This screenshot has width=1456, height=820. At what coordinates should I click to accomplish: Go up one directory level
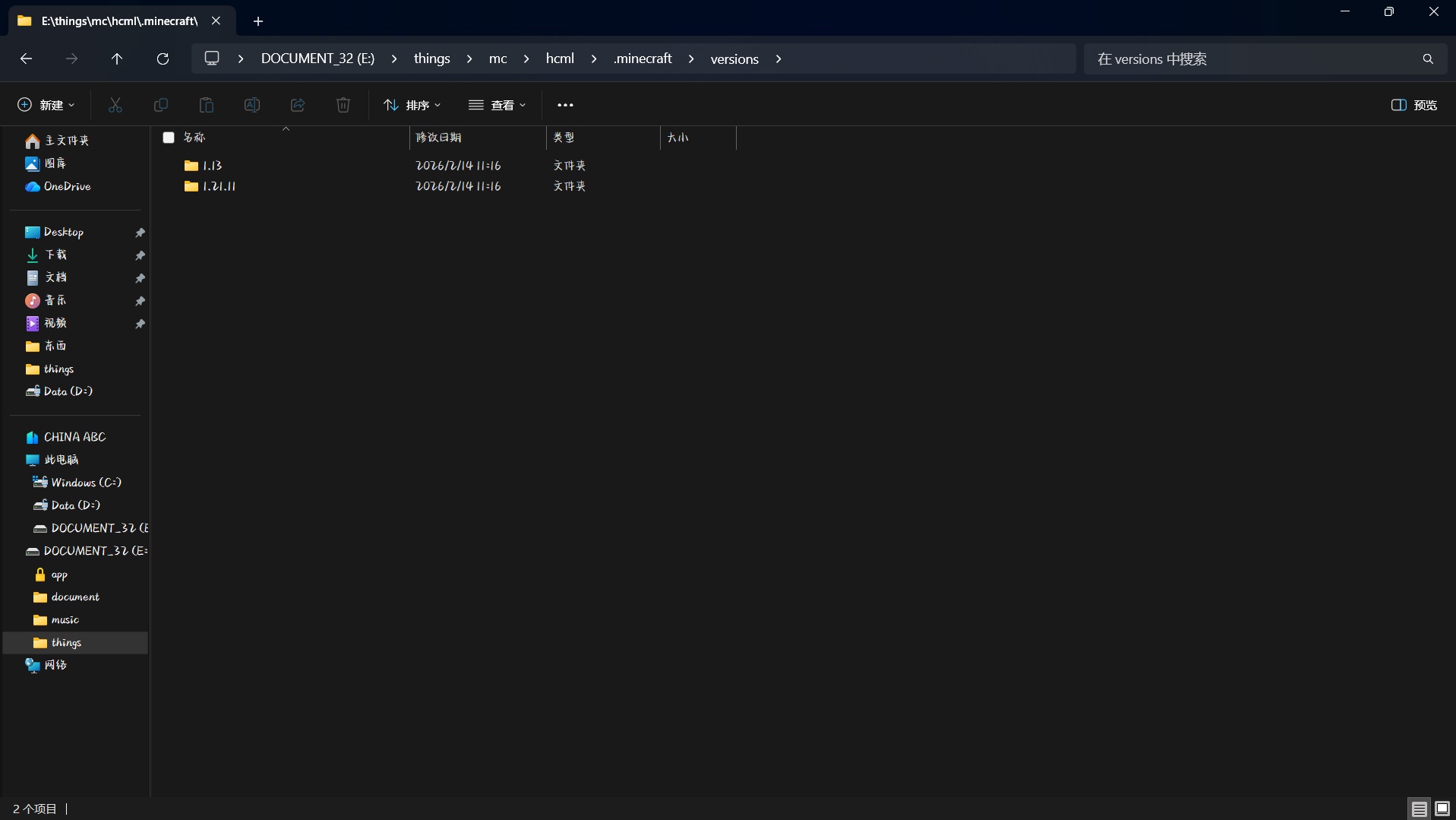pyautogui.click(x=117, y=59)
